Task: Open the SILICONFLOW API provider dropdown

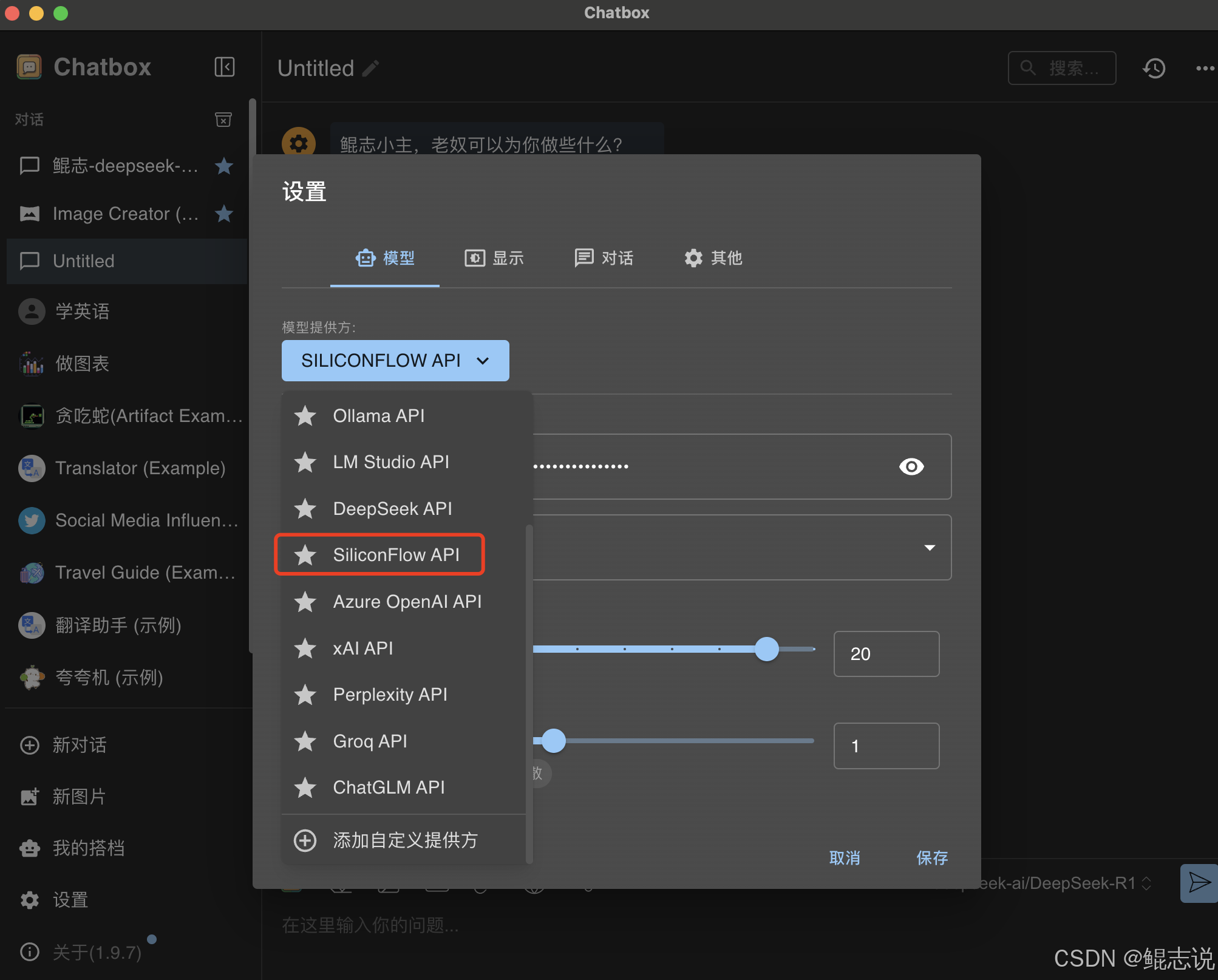Action: (x=395, y=361)
